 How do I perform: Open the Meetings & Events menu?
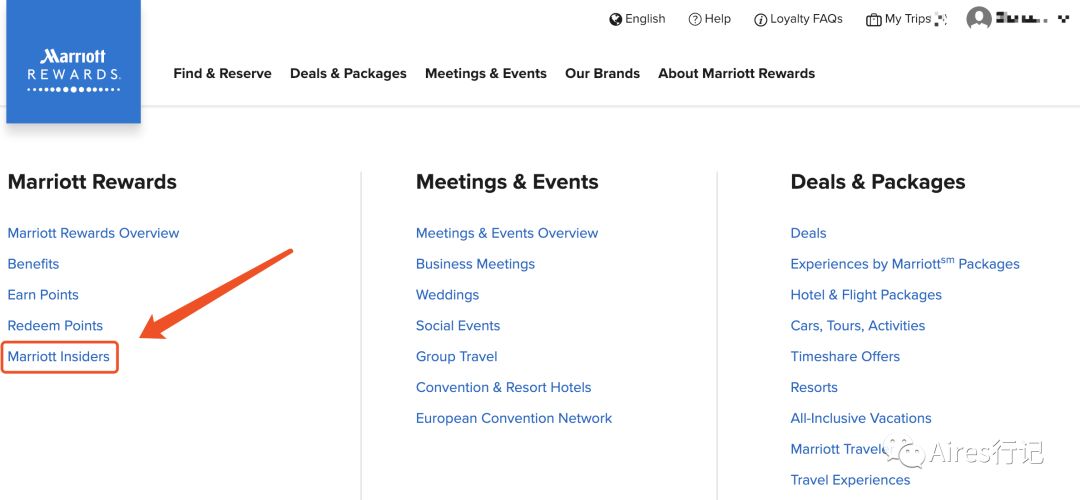(x=486, y=73)
